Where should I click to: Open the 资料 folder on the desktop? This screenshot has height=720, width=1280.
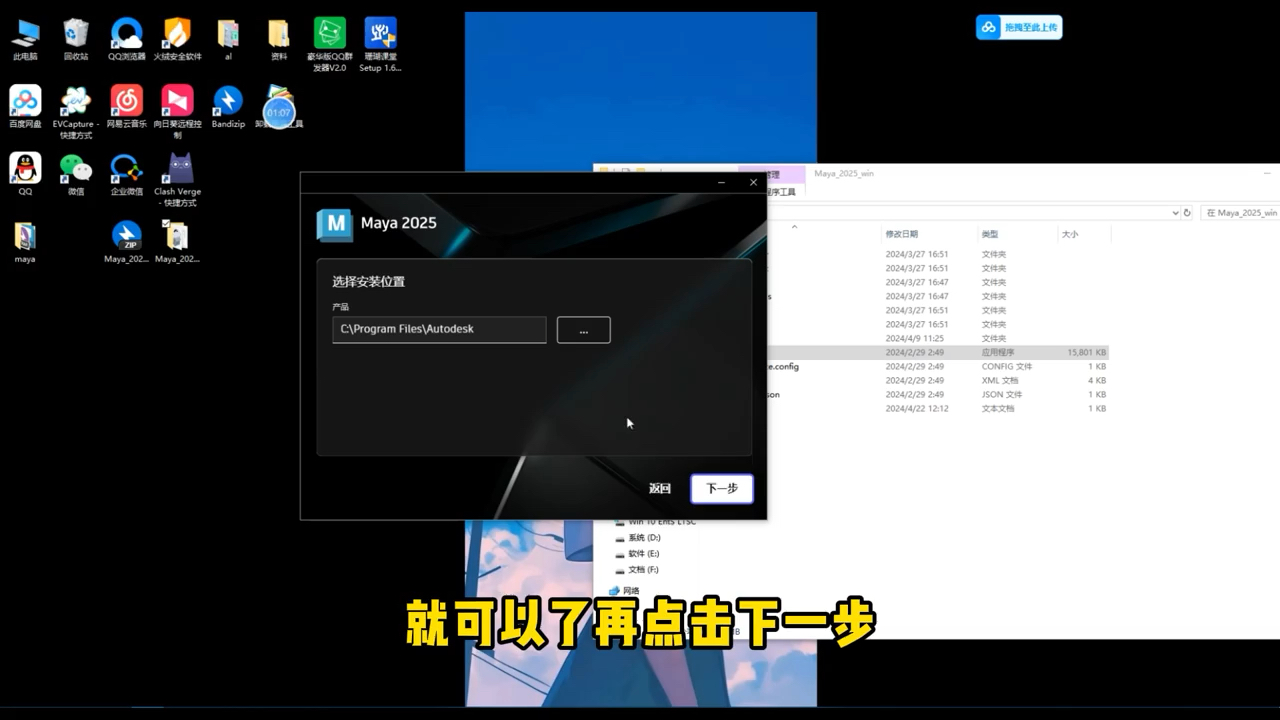(279, 40)
